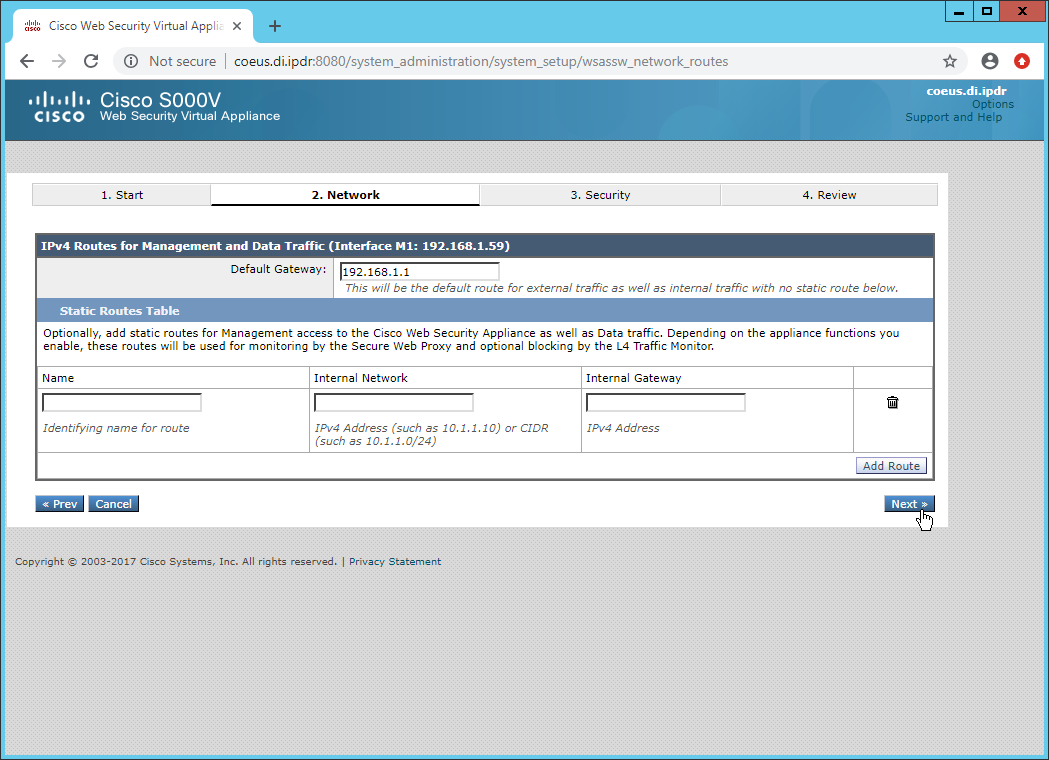
Task: Jump to the 3. Security step
Action: coord(600,195)
